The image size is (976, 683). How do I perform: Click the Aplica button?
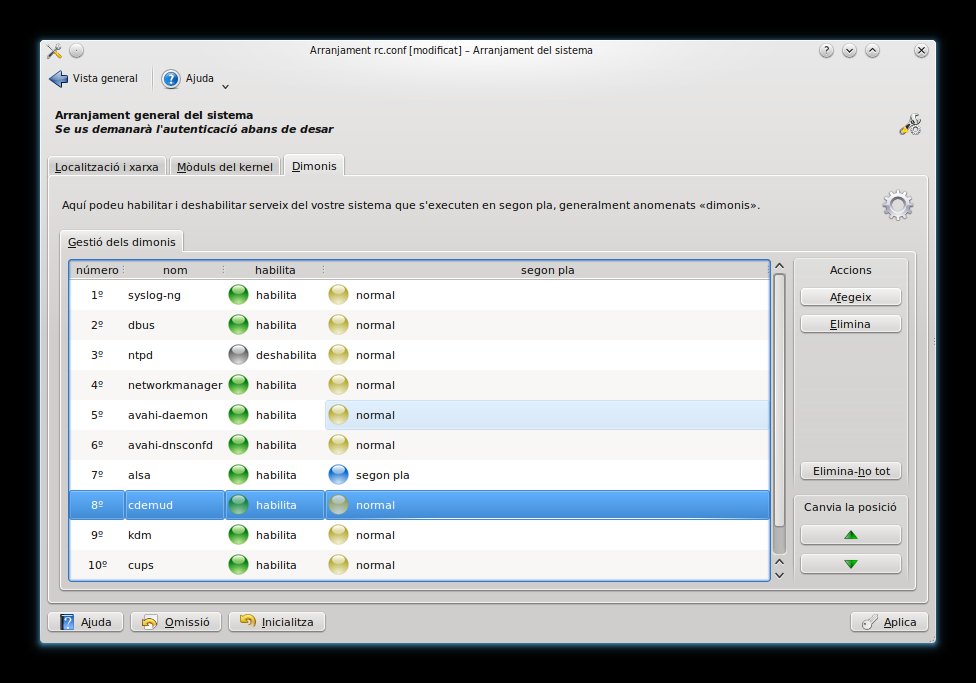click(x=889, y=622)
